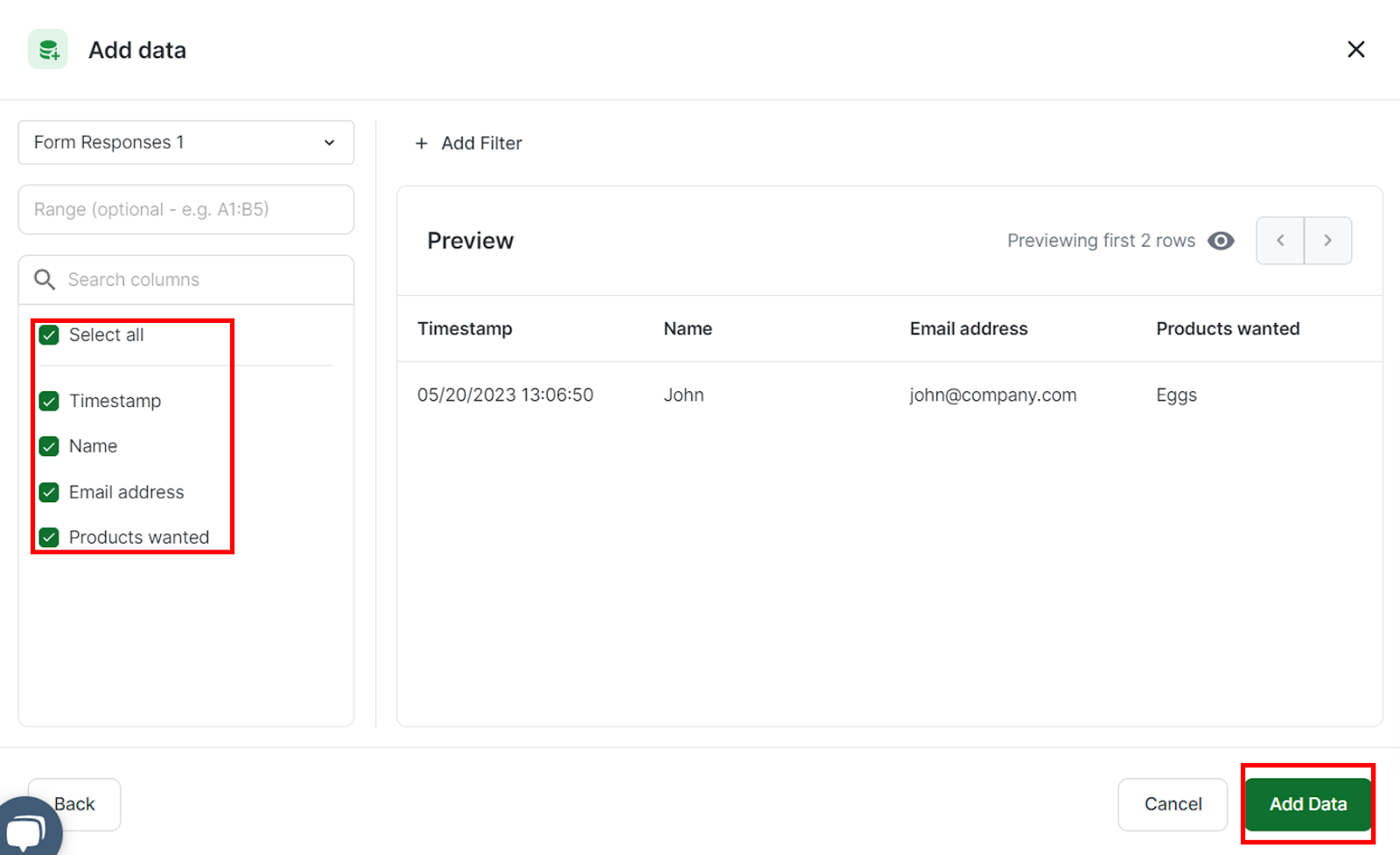Uncheck the Name column checkbox

click(x=49, y=446)
